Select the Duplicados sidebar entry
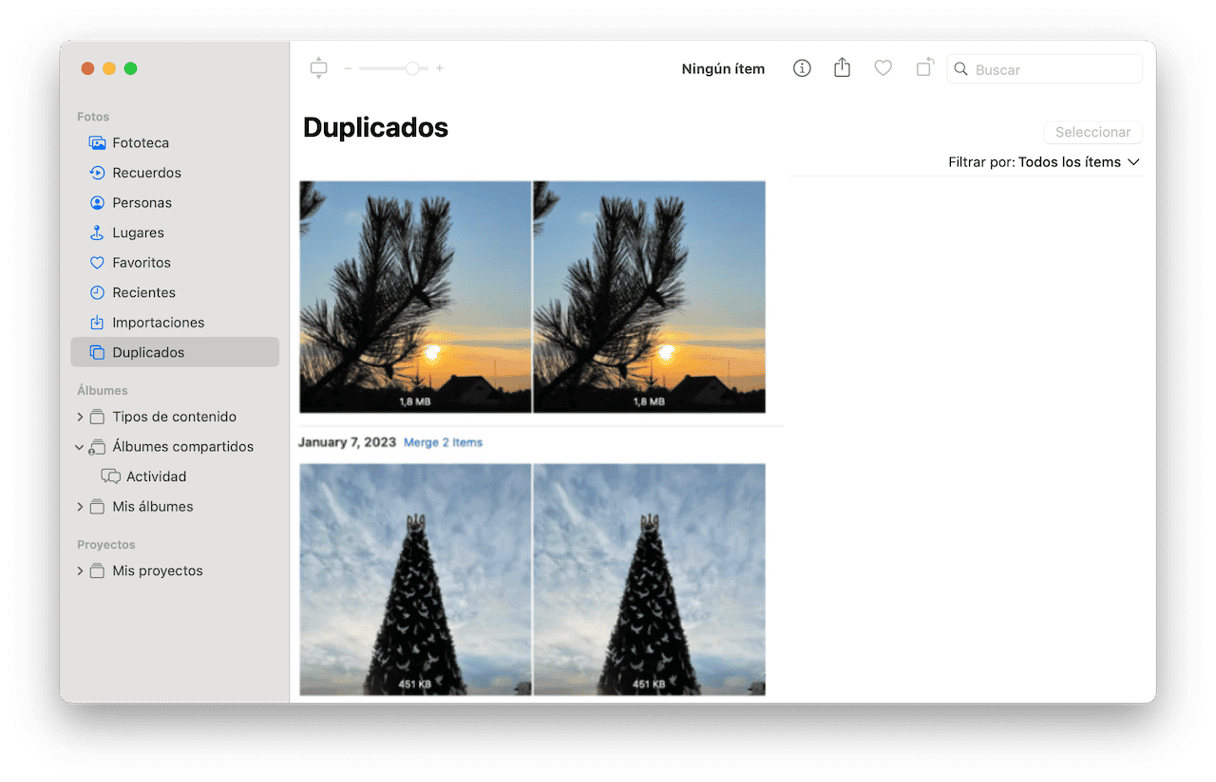 click(x=175, y=353)
